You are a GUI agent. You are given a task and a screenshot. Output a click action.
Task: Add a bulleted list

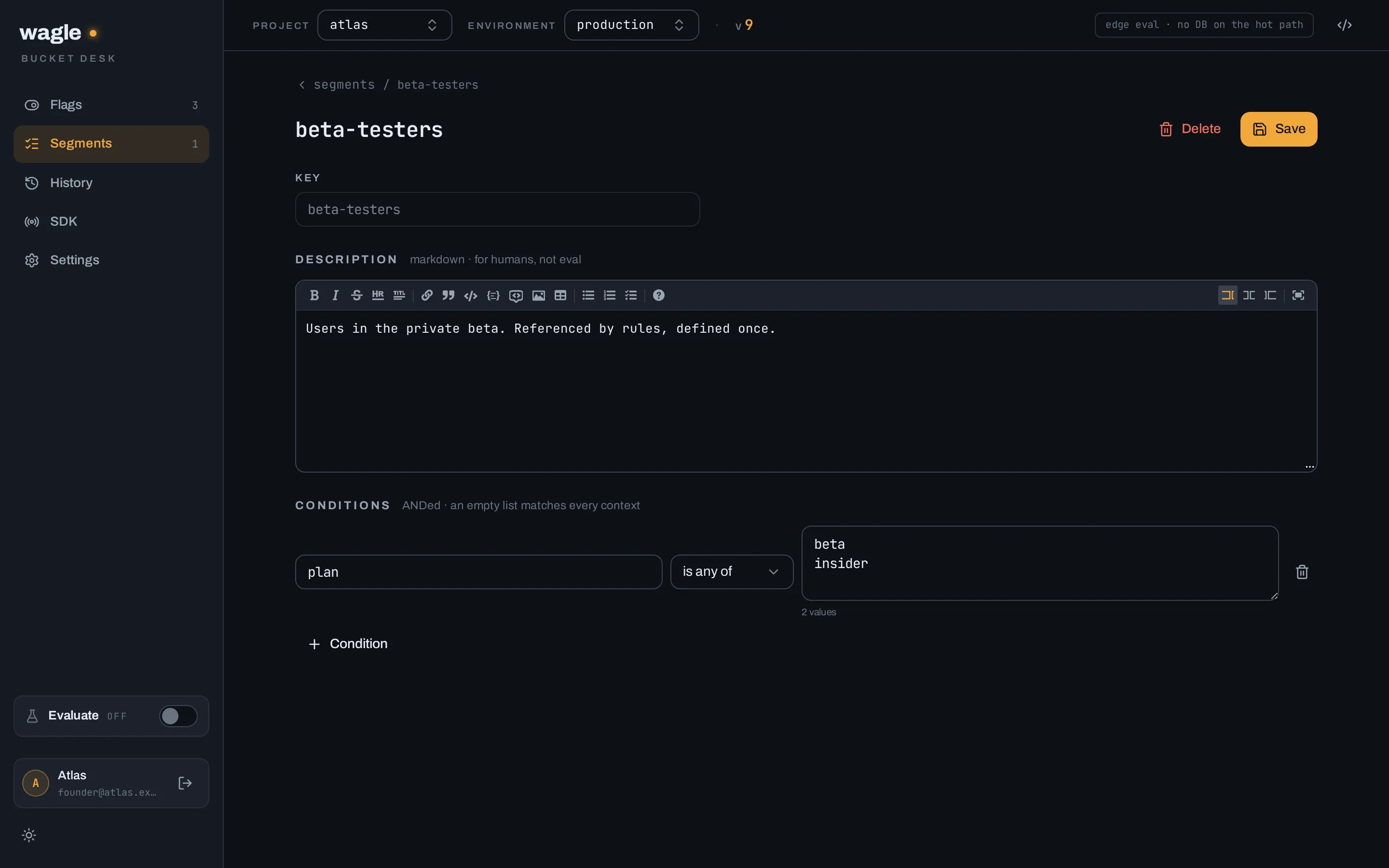click(x=588, y=295)
